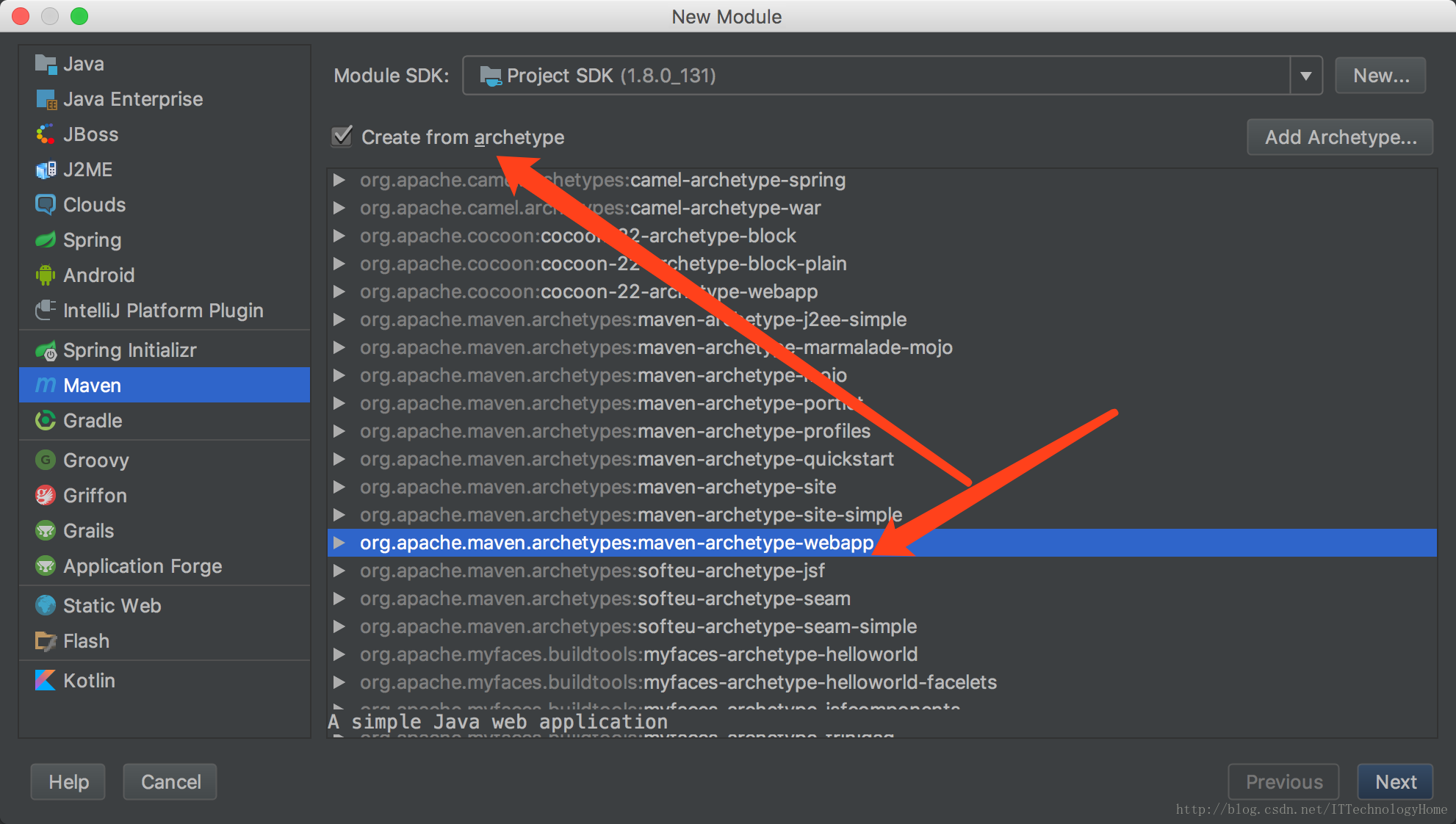Click the Kotlin K icon
This screenshot has height=824, width=1456.
pos(46,681)
